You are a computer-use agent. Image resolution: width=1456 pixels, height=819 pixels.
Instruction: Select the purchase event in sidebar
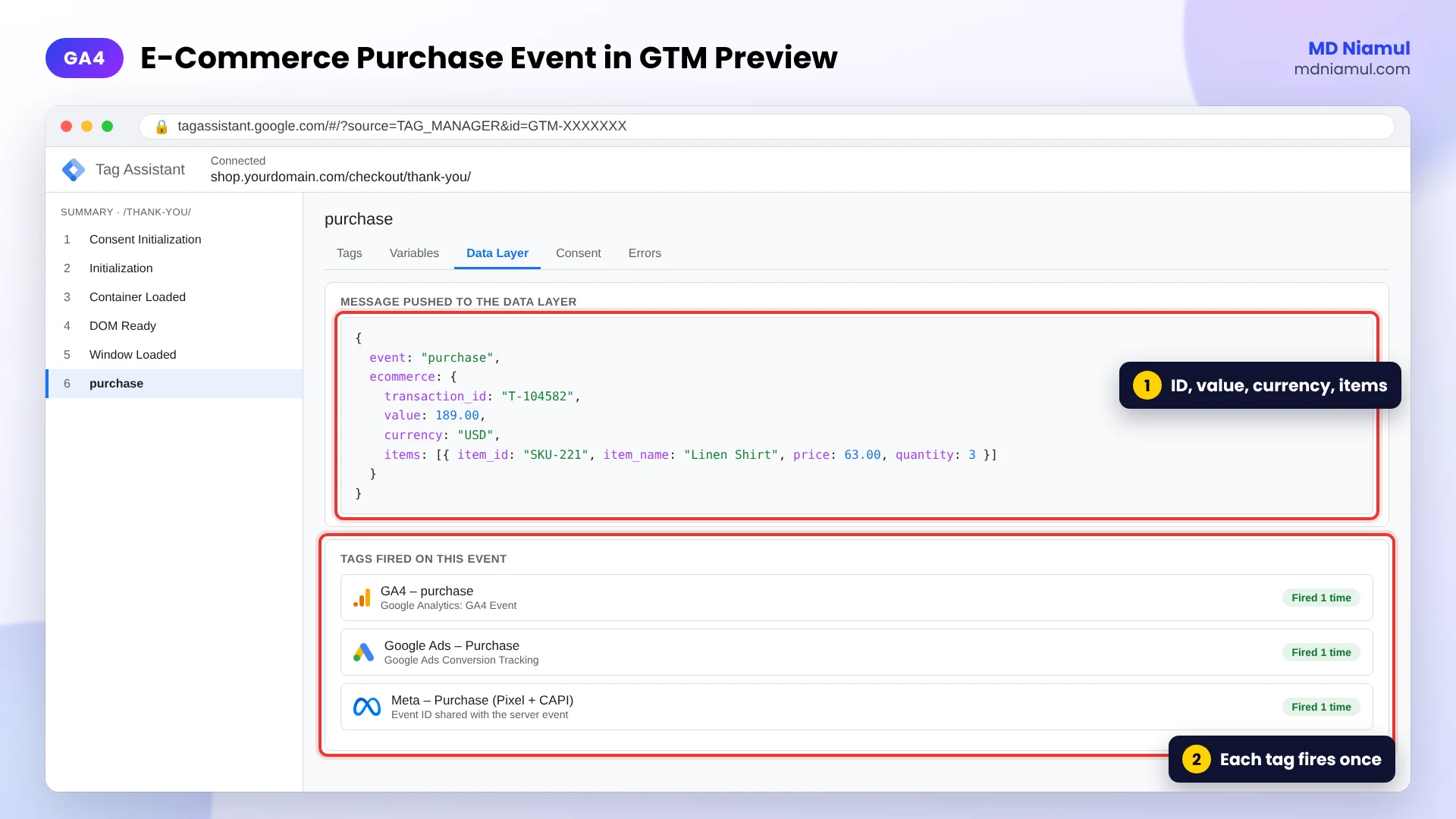(174, 384)
